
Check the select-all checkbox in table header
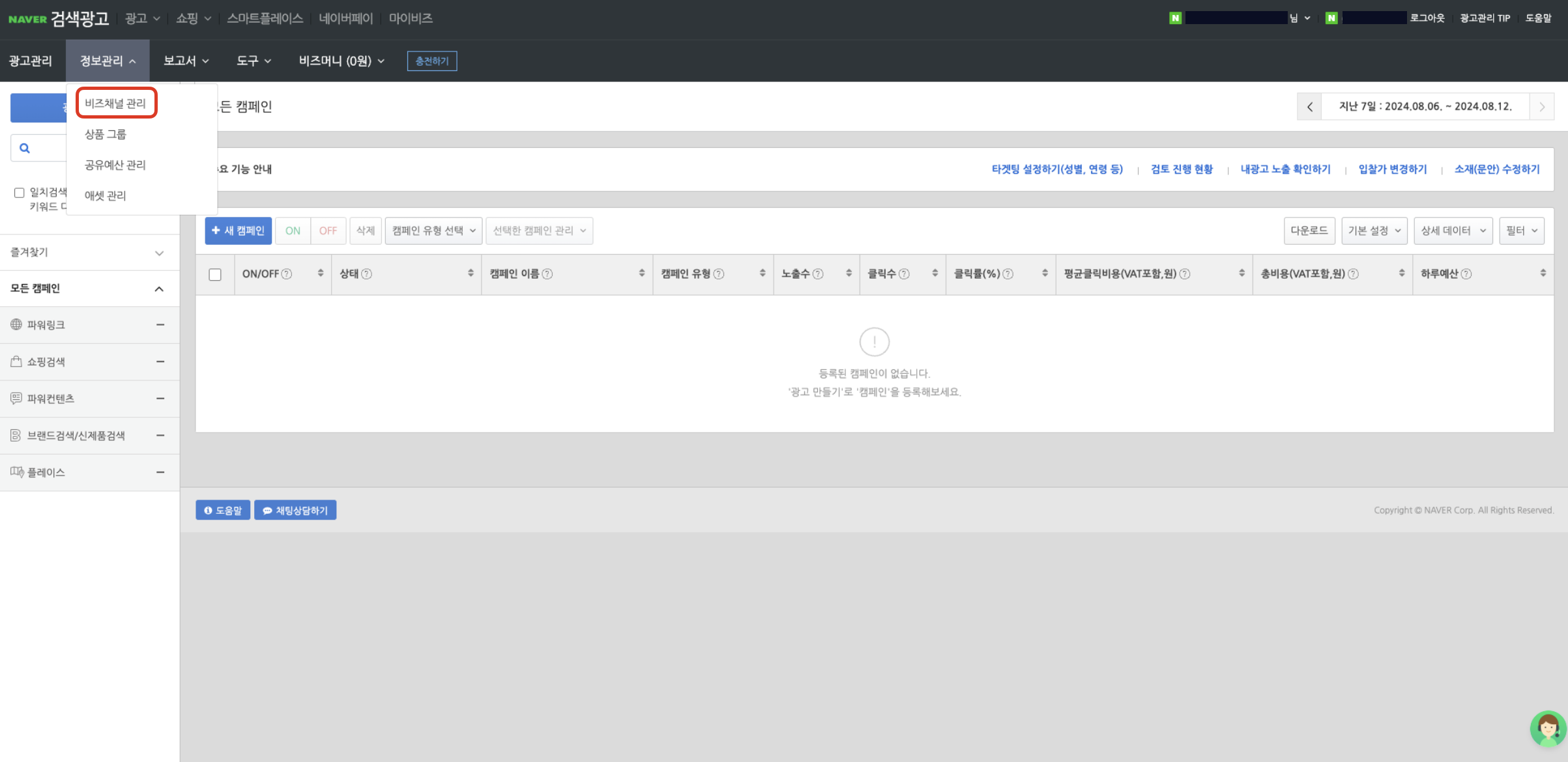click(216, 274)
